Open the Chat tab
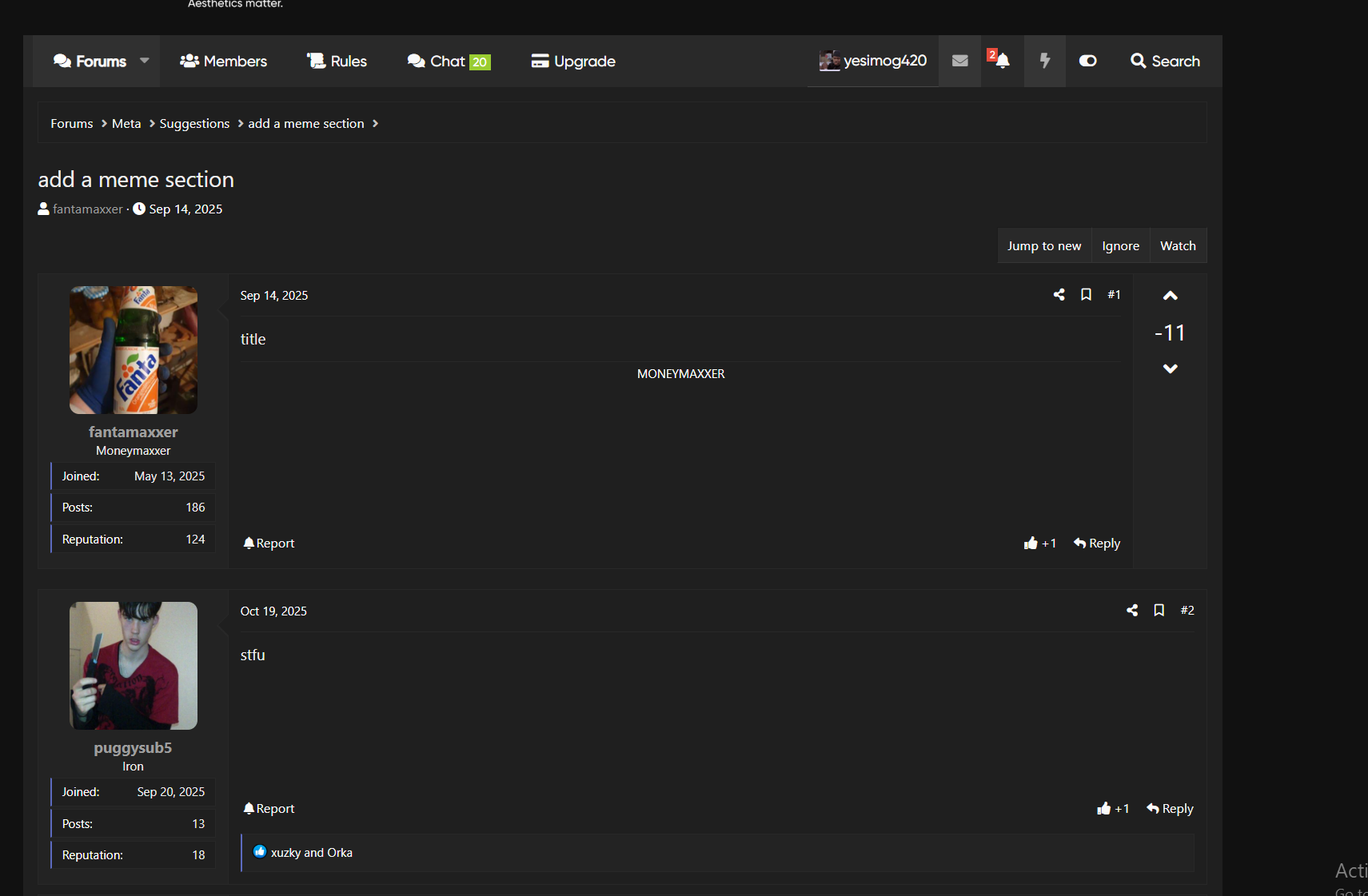This screenshot has height=896, width=1368. [449, 62]
